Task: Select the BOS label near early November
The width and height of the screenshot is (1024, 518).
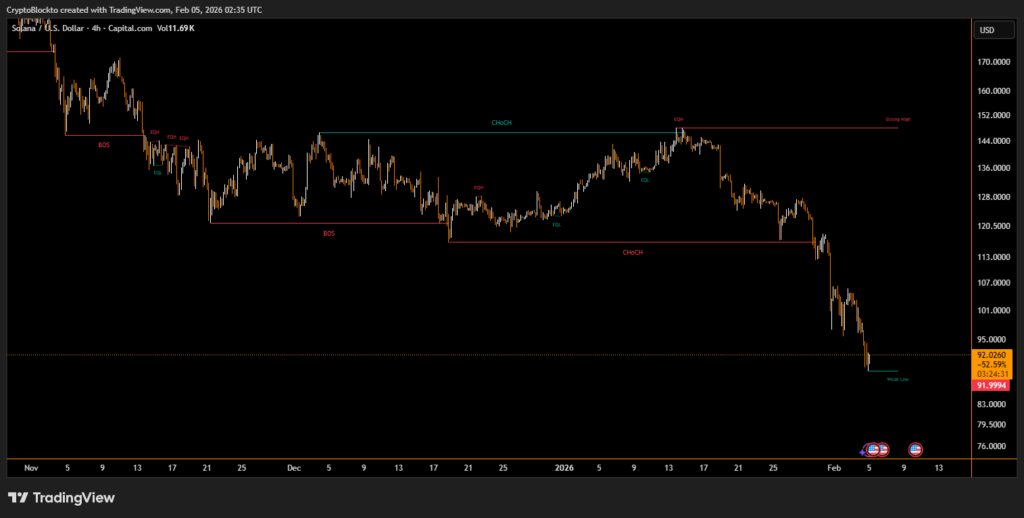Action: 104,145
